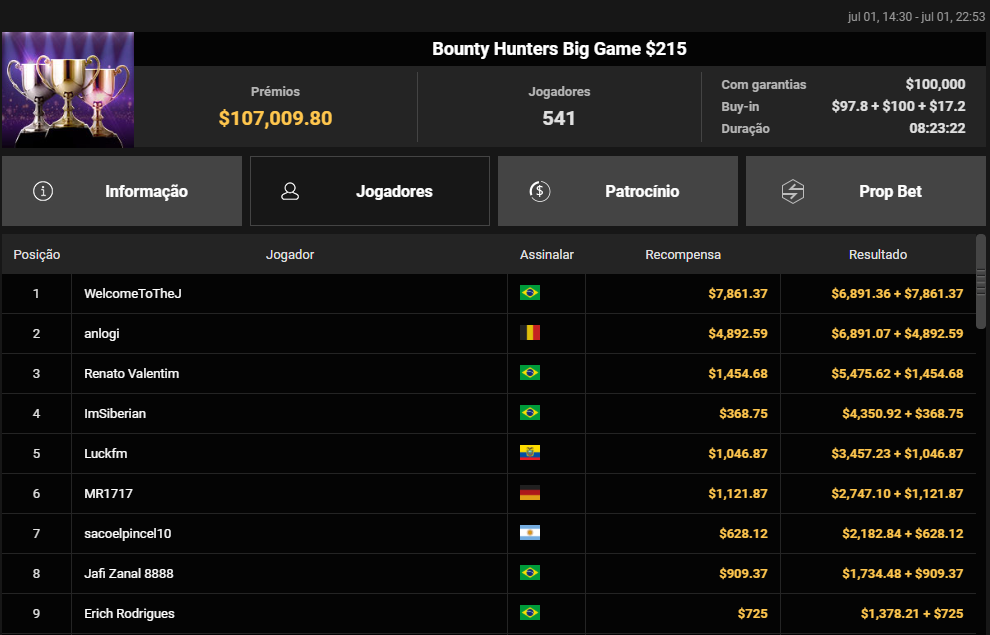Viewport: 990px width, 635px height.
Task: Click the hexagon swap icon on Prop Bet
Action: pos(792,191)
